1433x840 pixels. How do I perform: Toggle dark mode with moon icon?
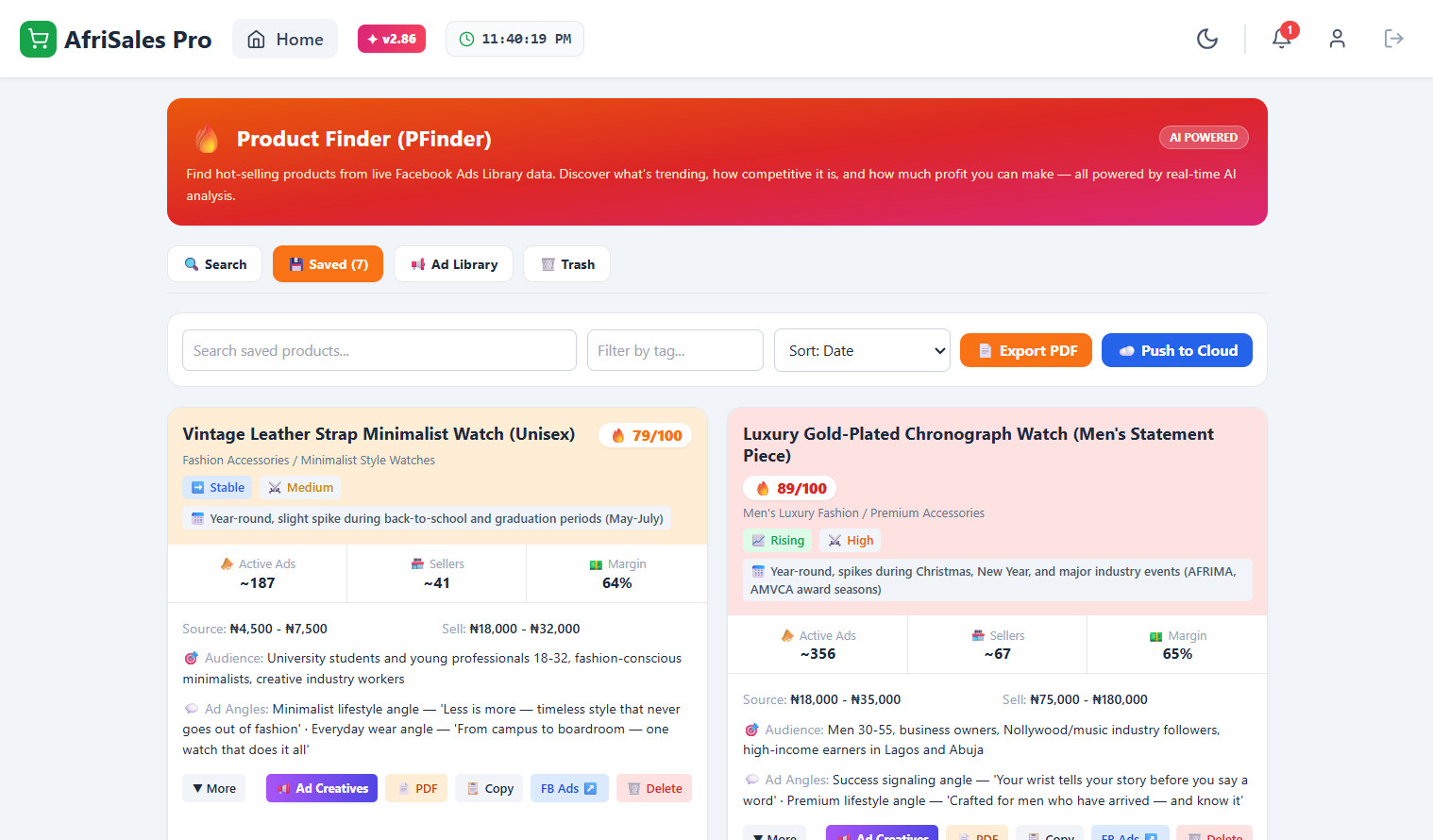tap(1207, 39)
